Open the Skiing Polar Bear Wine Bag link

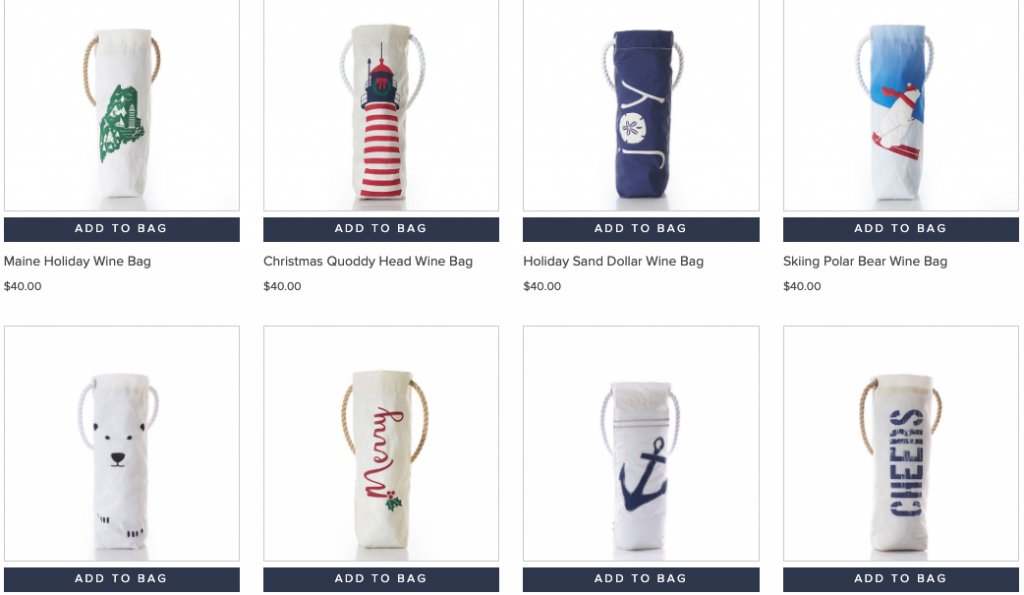[865, 261]
